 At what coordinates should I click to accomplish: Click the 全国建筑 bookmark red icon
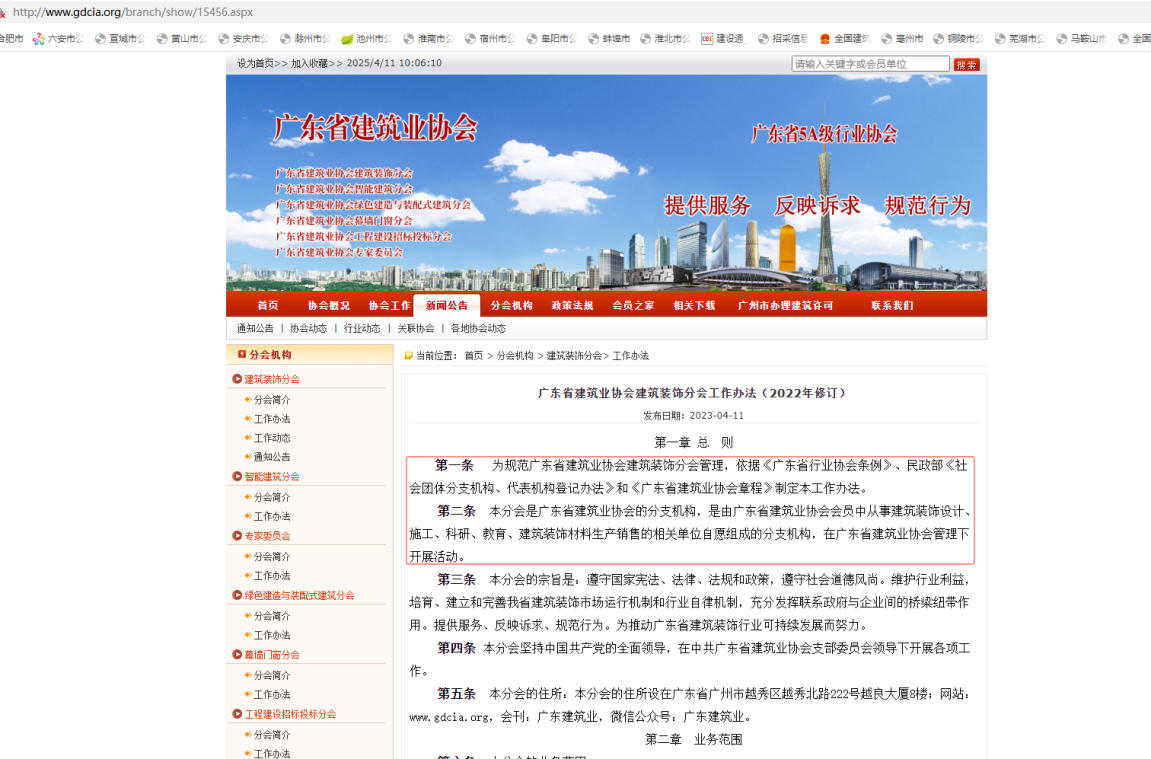coord(825,39)
